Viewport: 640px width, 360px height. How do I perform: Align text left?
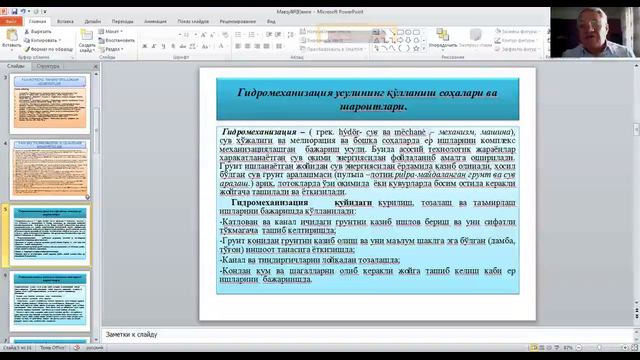[x=238, y=47]
